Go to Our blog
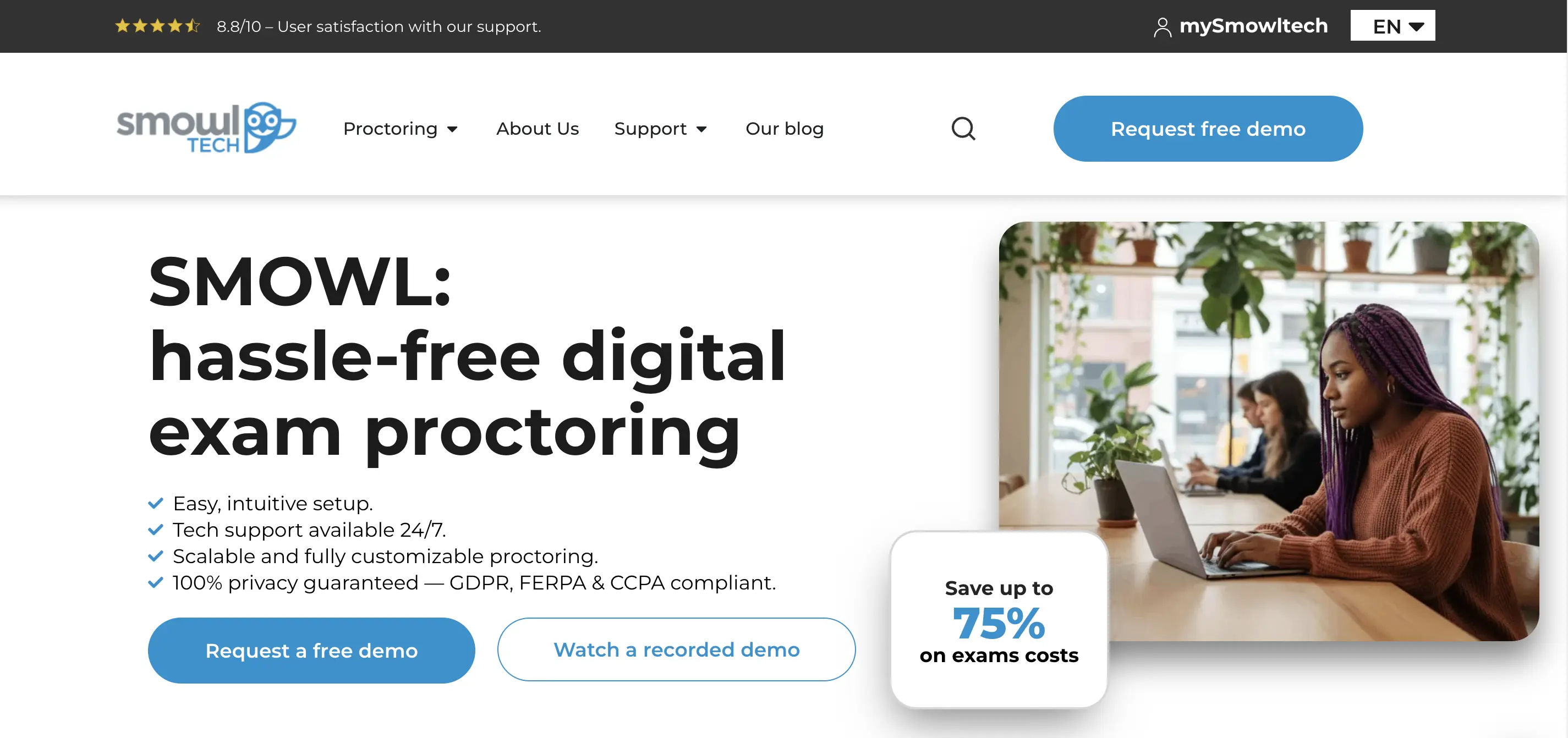Screen dimensions: 1568x738 click(x=784, y=128)
